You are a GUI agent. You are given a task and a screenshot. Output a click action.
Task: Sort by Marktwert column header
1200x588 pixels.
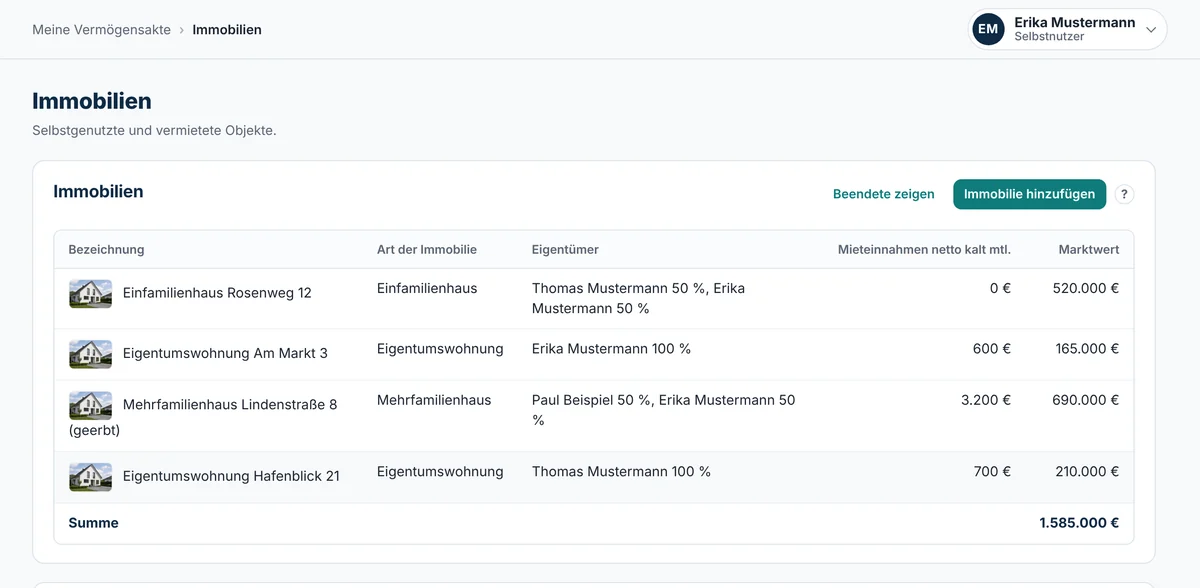click(x=1089, y=249)
